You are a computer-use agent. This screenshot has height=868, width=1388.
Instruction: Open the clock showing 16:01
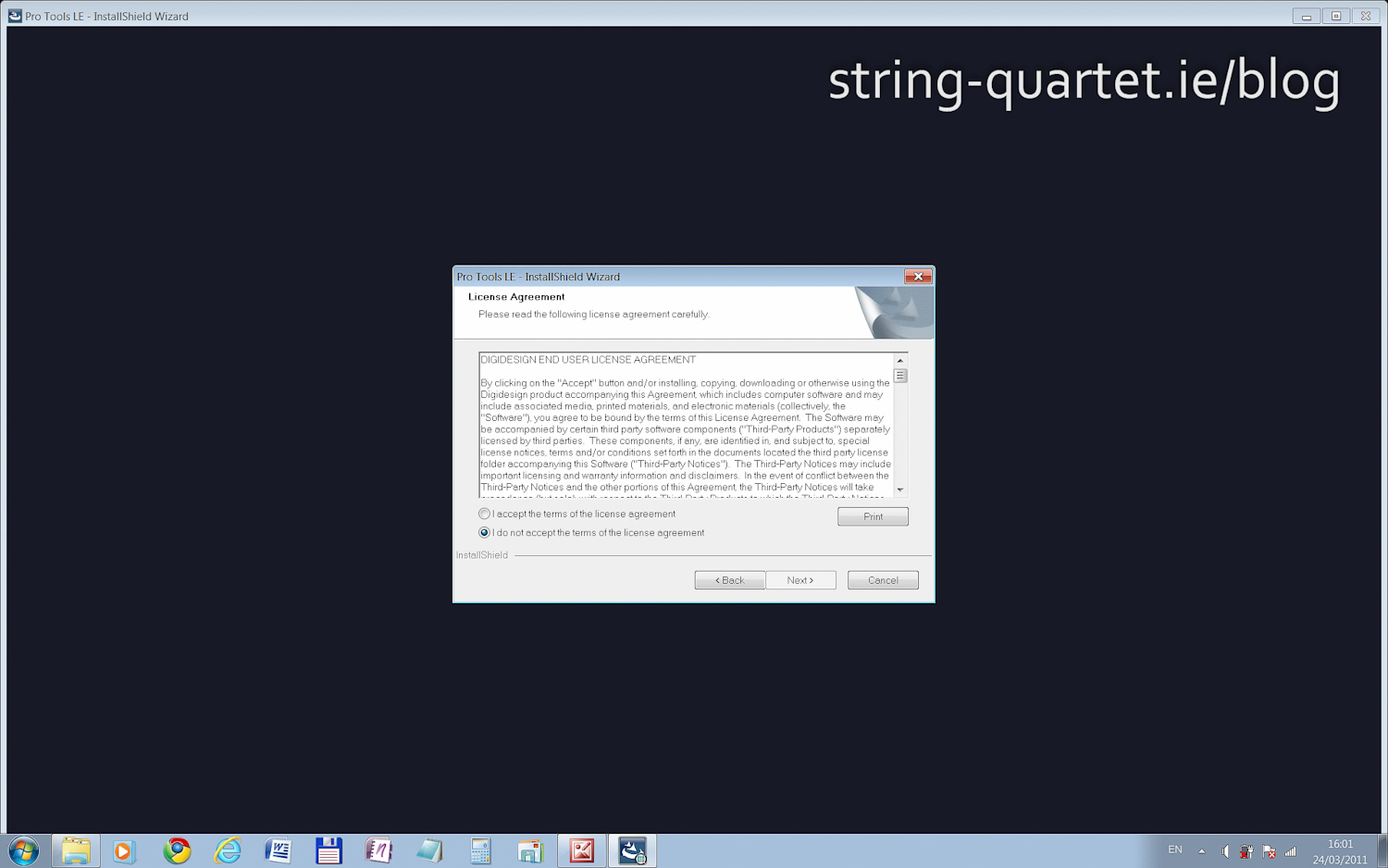(1340, 851)
